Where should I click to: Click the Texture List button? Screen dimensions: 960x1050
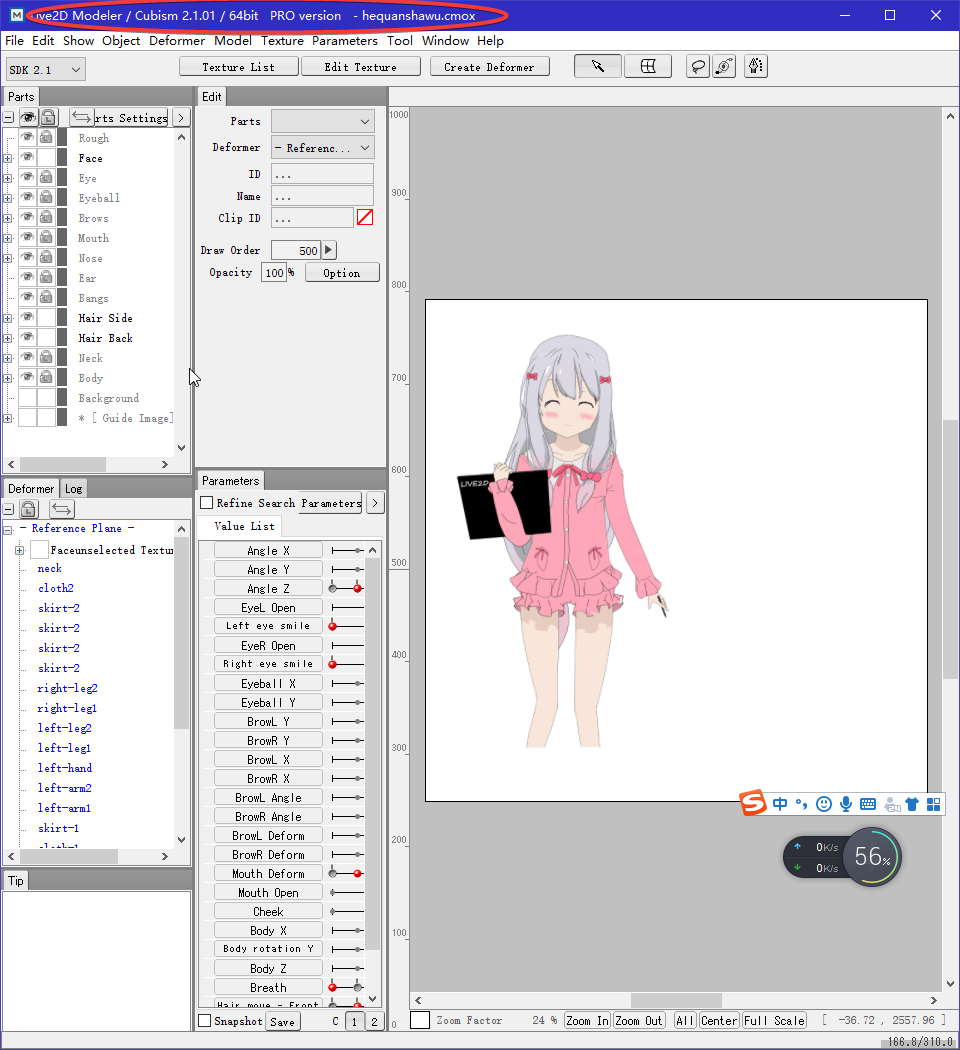click(x=238, y=67)
